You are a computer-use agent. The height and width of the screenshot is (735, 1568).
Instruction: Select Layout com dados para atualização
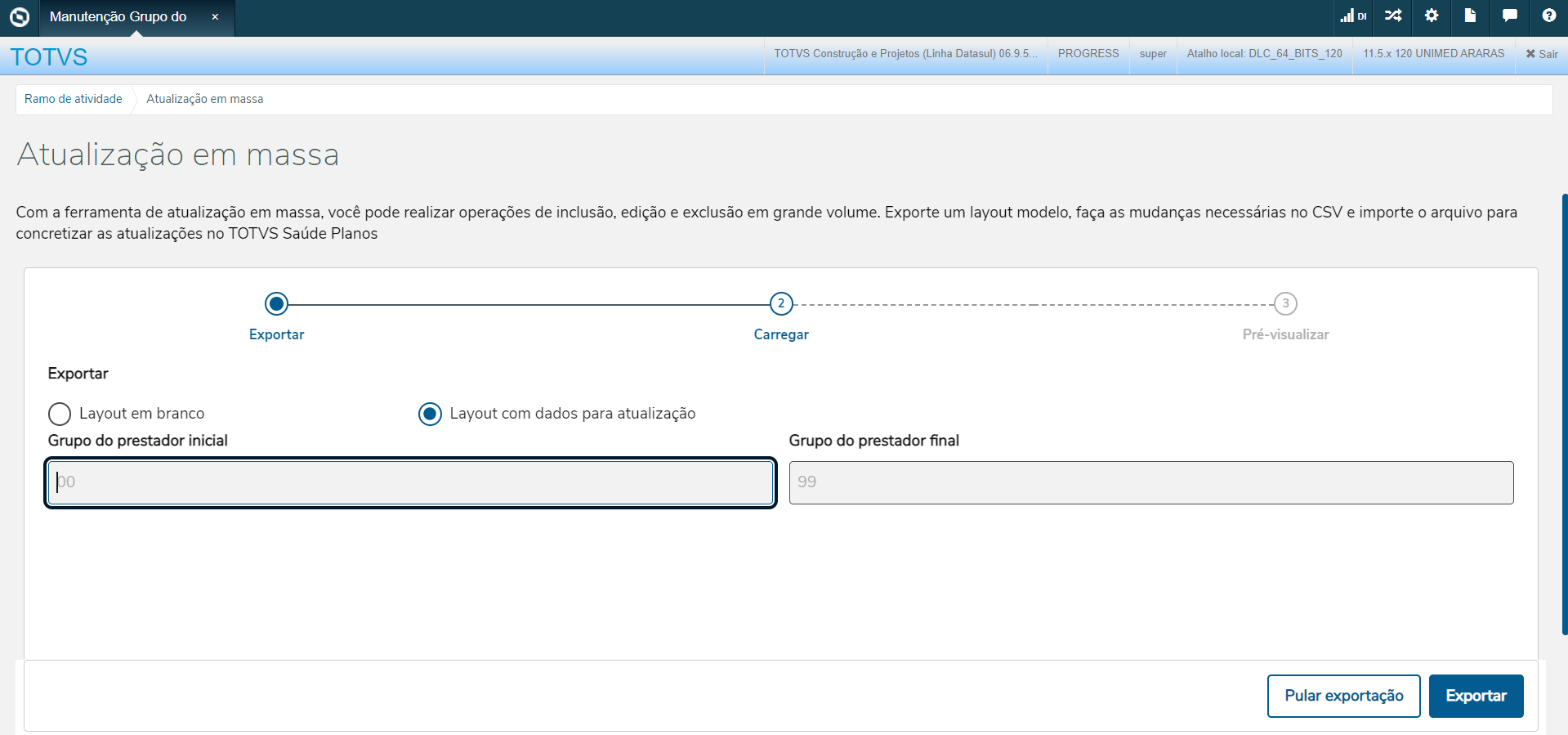tap(430, 414)
